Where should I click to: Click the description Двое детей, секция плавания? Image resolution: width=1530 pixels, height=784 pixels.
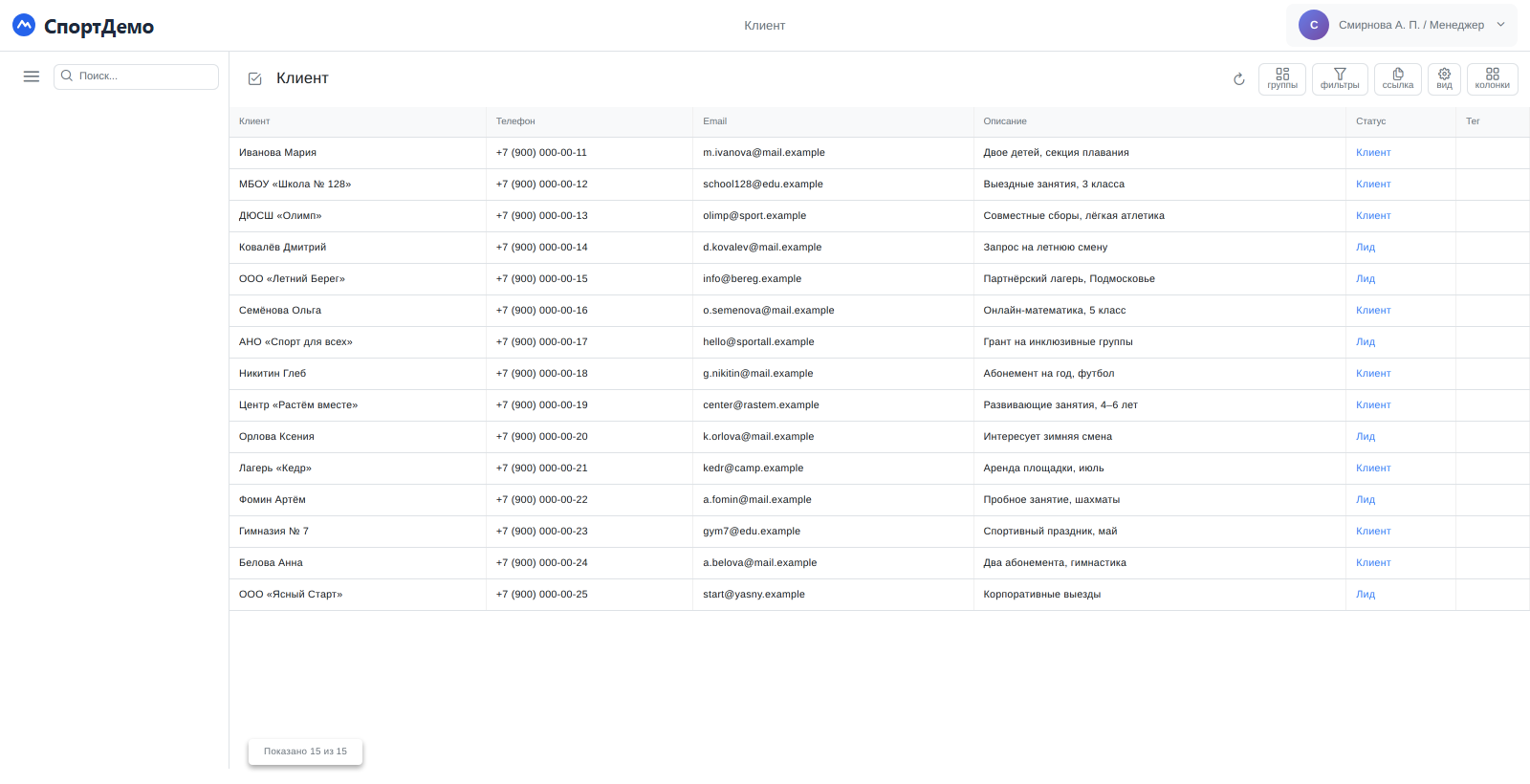(x=1057, y=153)
